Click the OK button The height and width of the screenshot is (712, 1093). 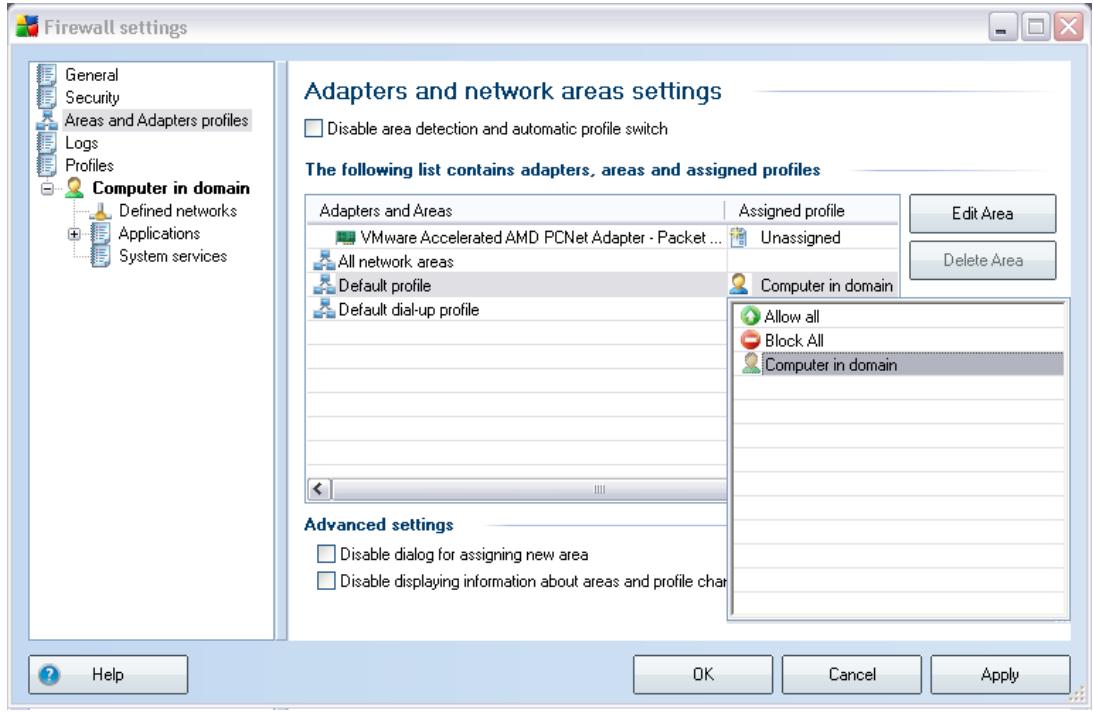pos(703,674)
